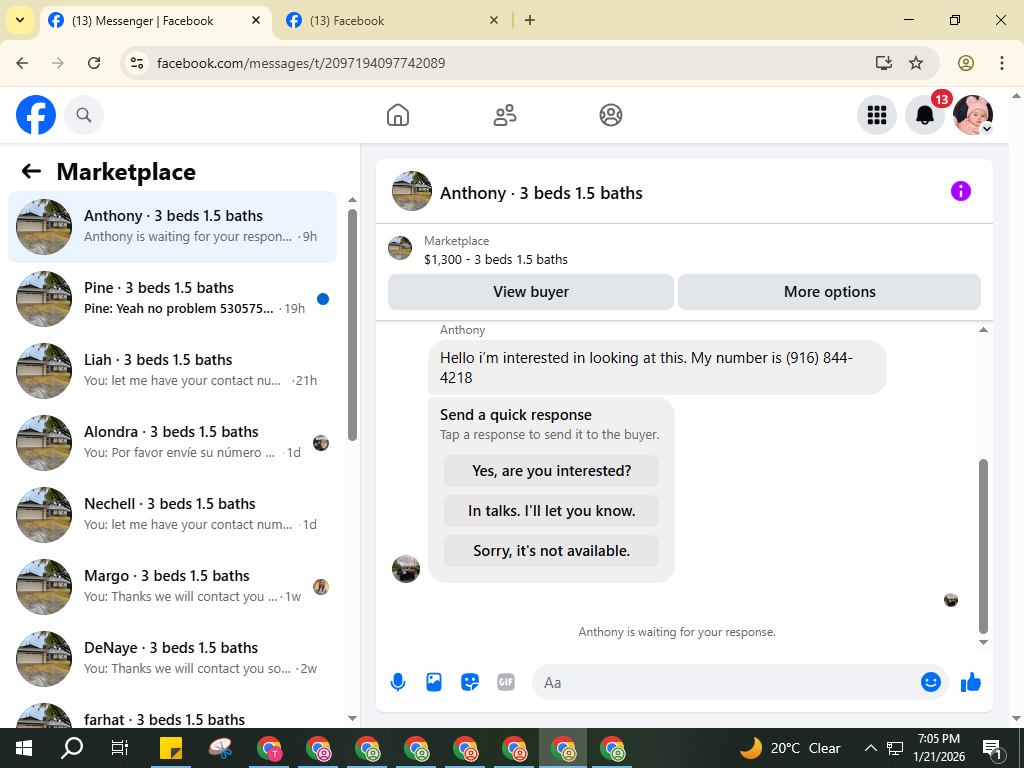Send quick reply 'Yes, are you interested?'

[551, 471]
